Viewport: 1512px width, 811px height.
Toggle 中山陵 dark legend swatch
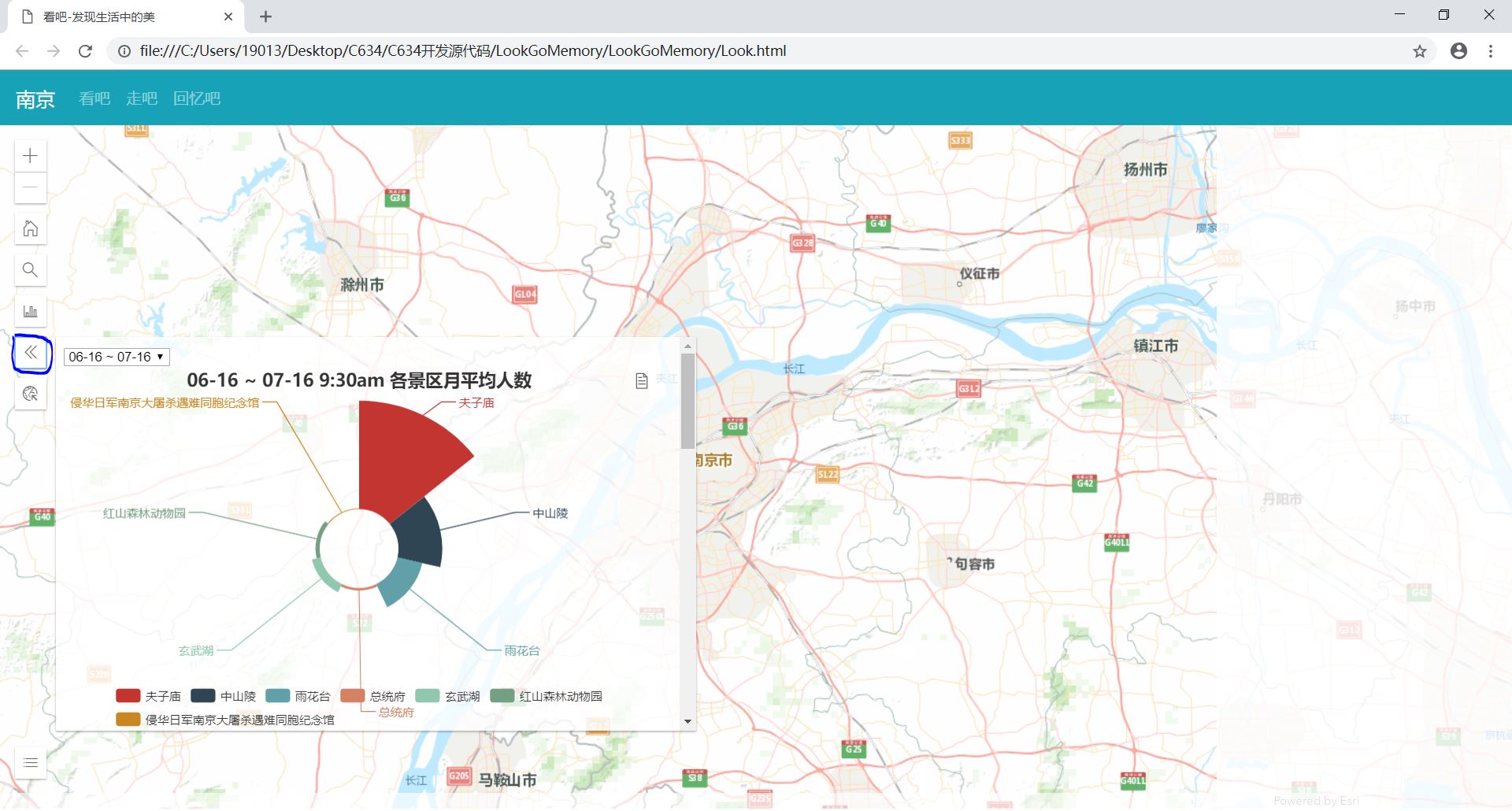point(203,696)
